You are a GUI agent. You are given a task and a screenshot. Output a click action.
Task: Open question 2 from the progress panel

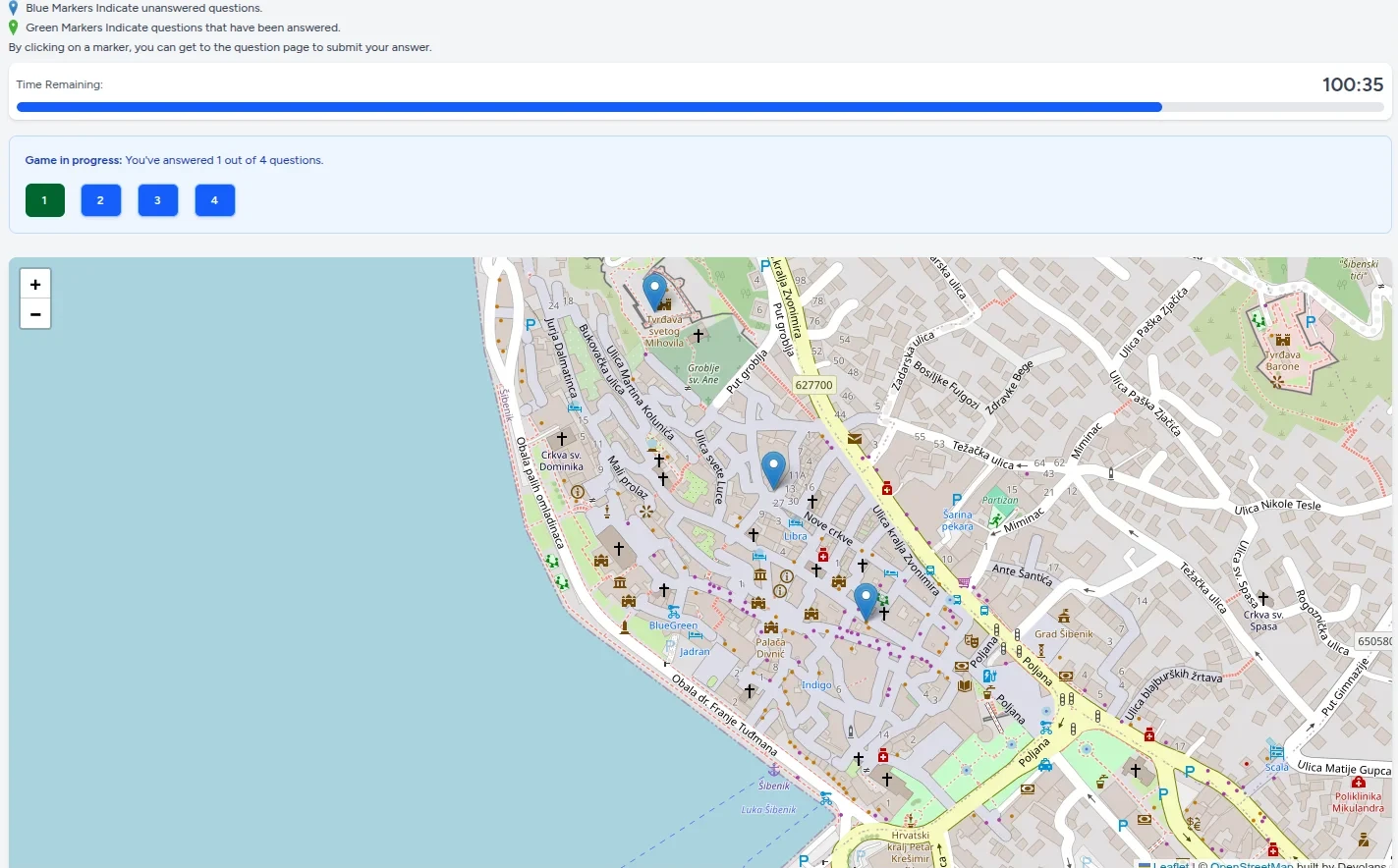click(100, 199)
